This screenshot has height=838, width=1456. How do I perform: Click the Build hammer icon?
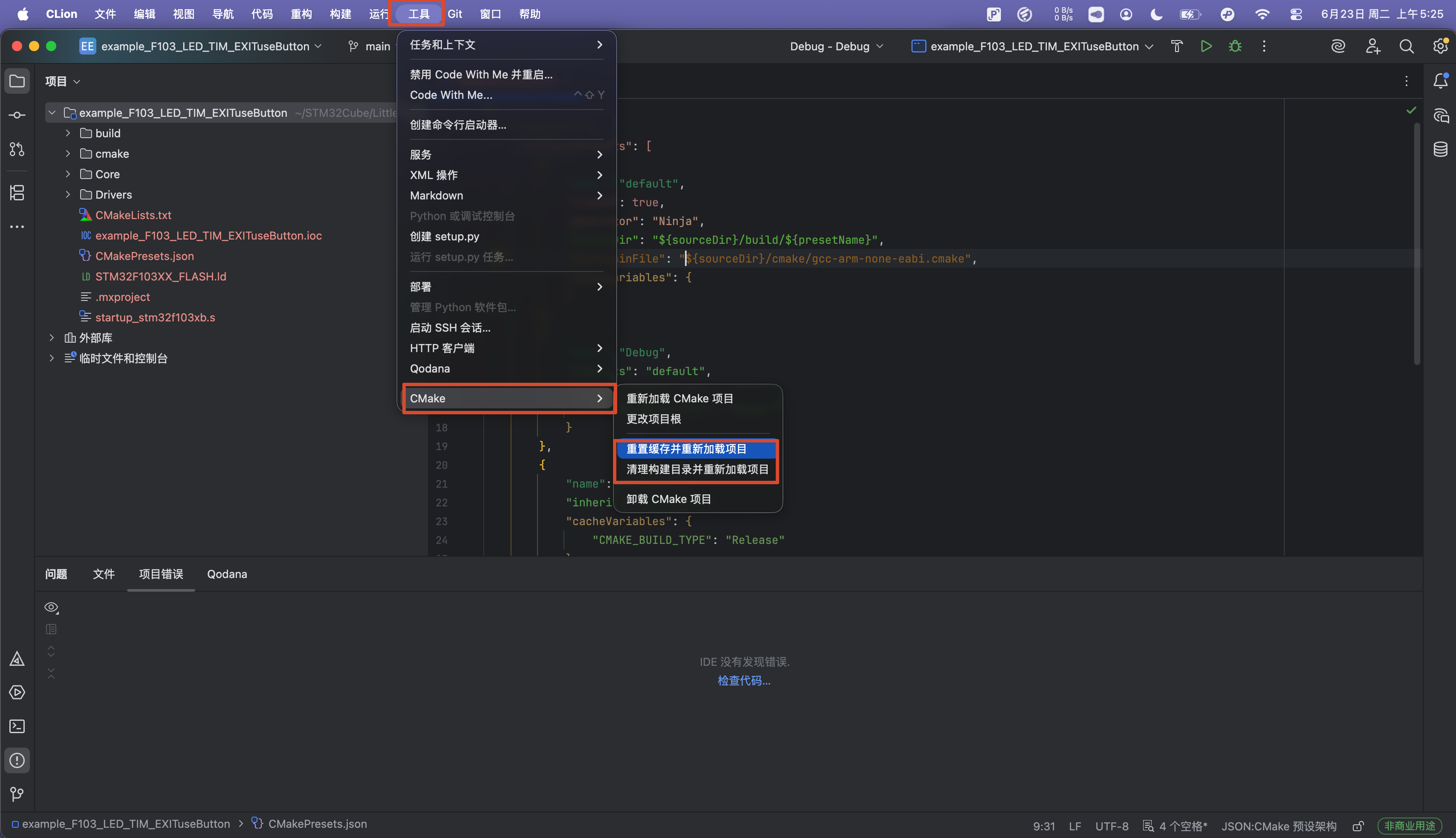pos(1177,46)
